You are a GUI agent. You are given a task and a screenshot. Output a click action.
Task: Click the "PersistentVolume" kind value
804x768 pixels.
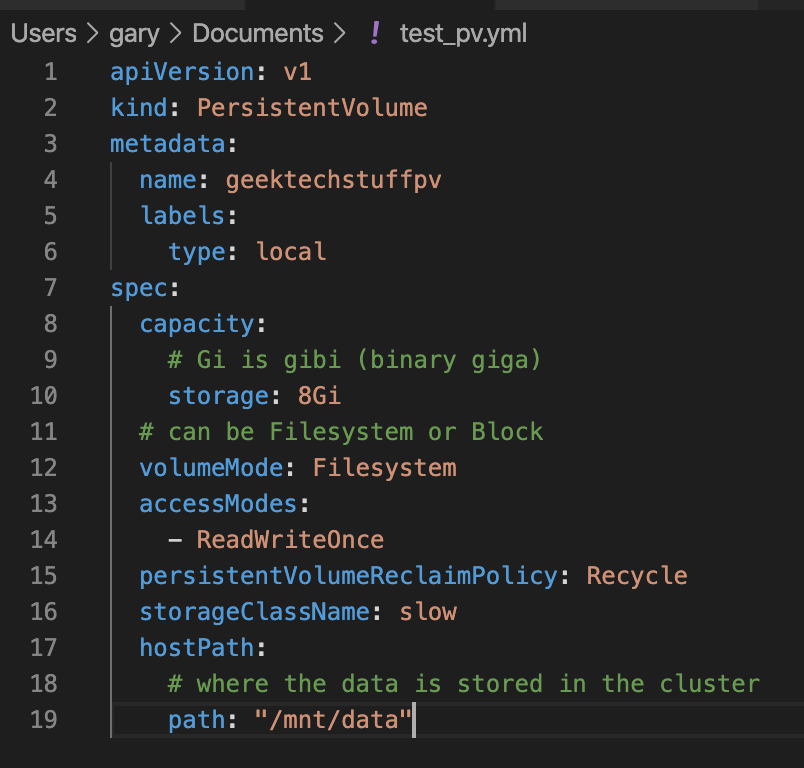click(311, 107)
